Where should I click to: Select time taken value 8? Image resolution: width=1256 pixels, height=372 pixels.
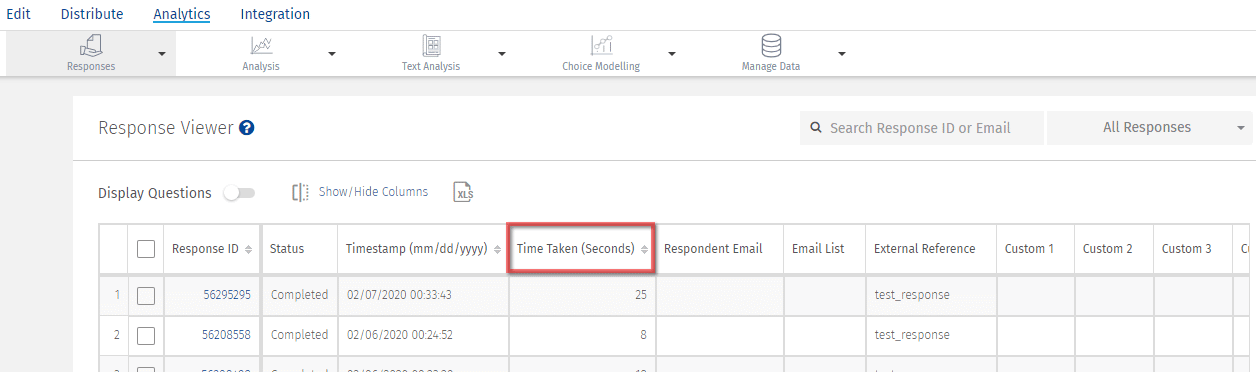pyautogui.click(x=644, y=335)
